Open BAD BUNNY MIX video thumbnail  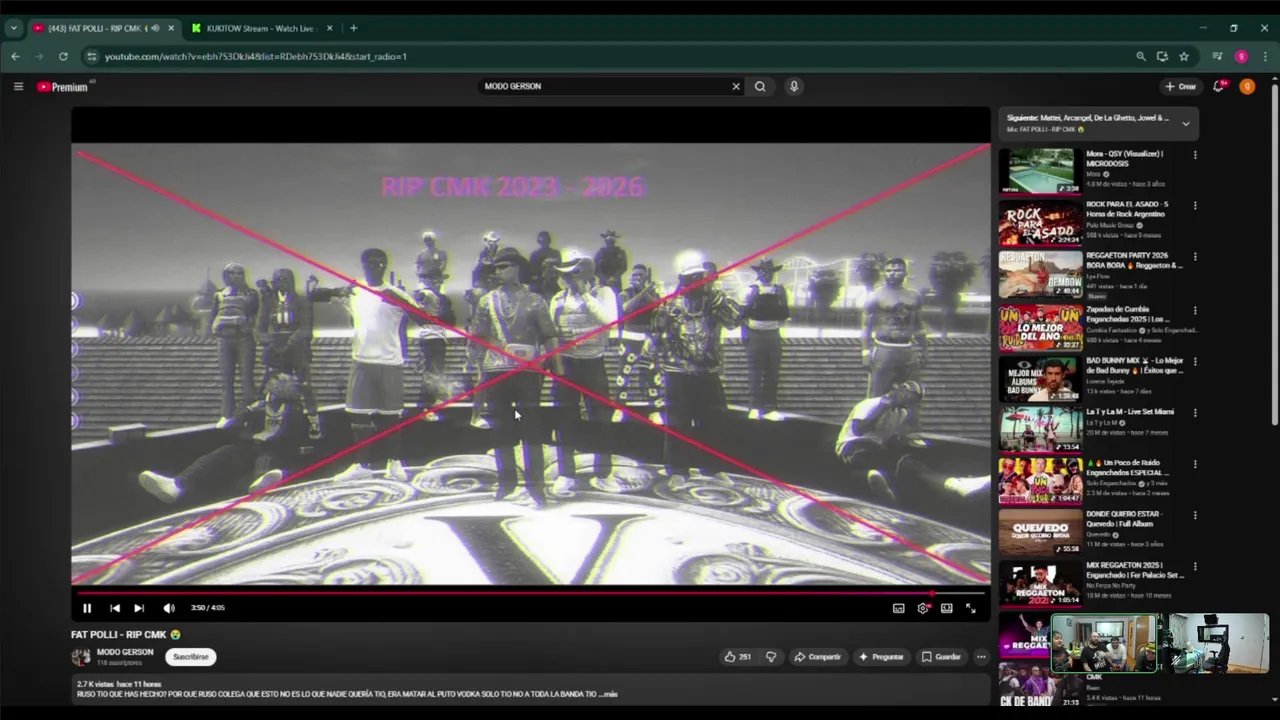point(1040,378)
